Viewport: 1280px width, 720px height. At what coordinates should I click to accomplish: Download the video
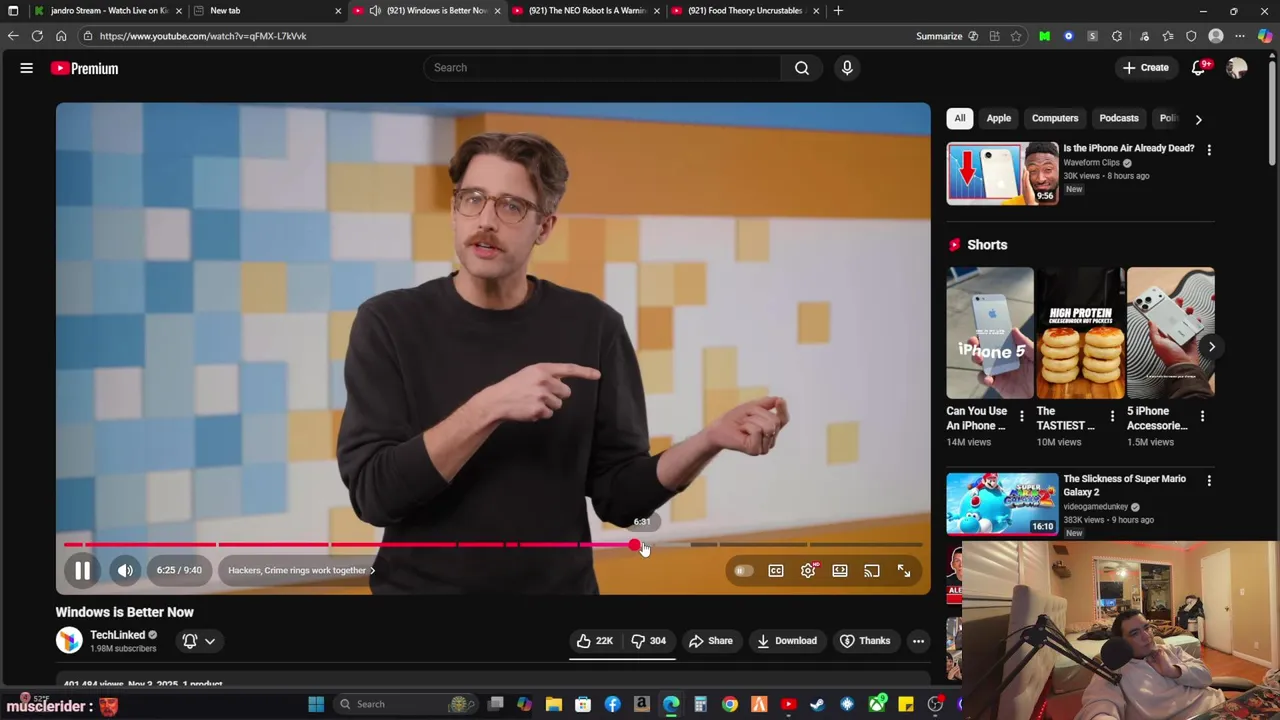(787, 641)
